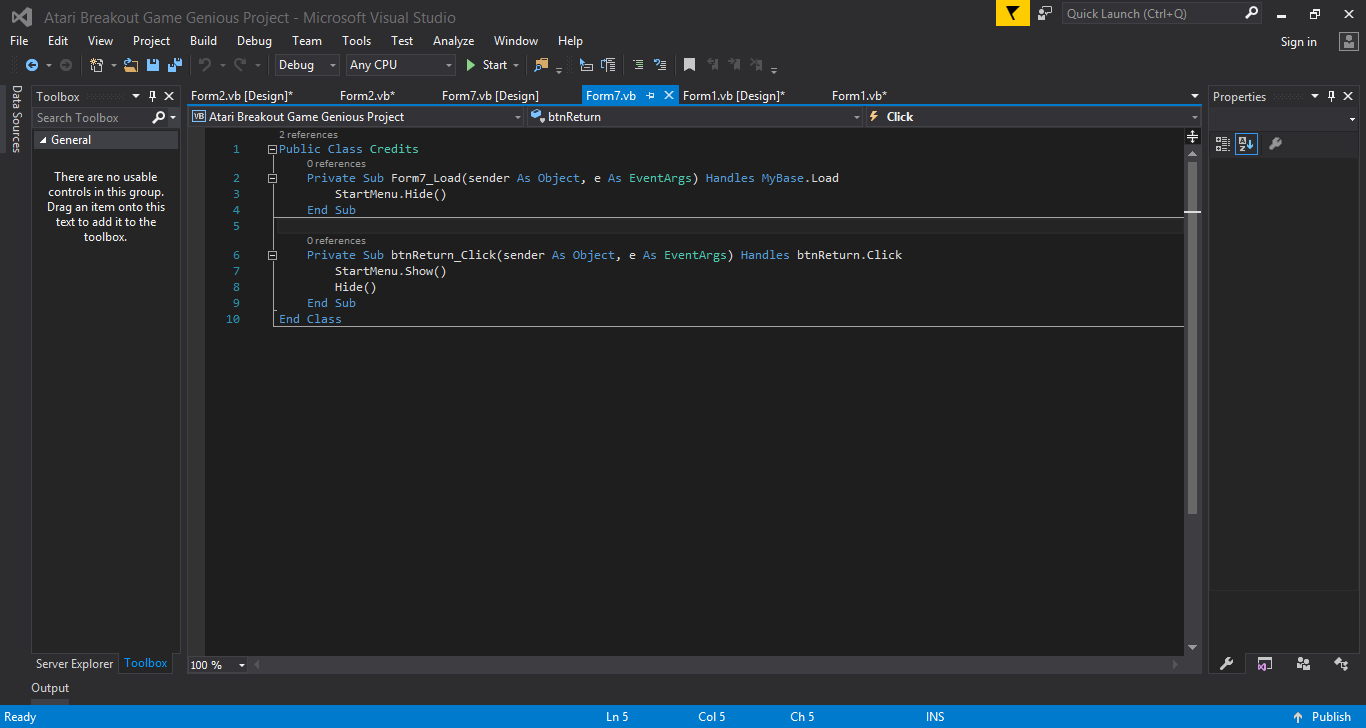Open the notifications flag icon
Image resolution: width=1366 pixels, height=728 pixels.
point(1012,13)
